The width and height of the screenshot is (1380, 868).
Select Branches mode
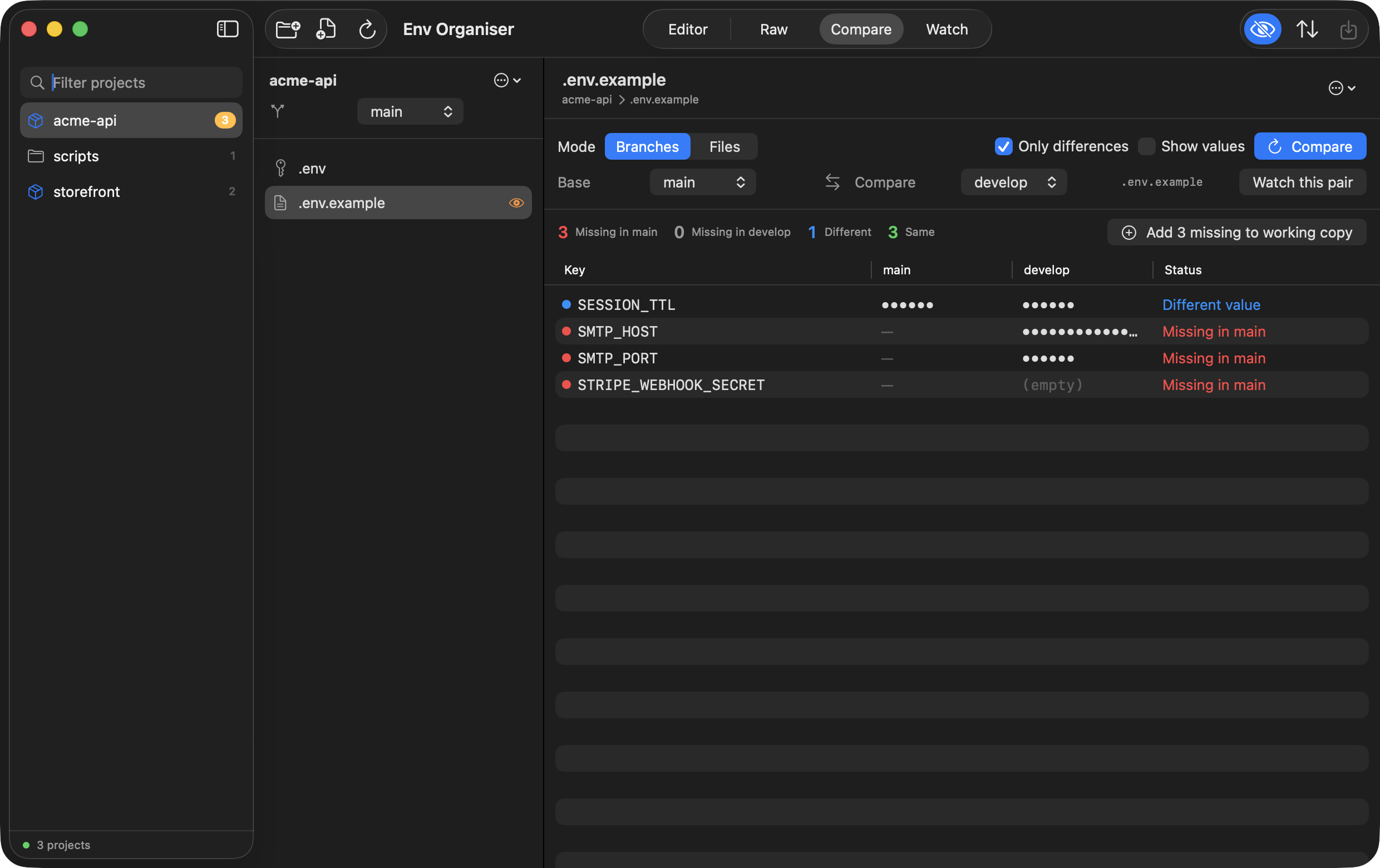pos(647,147)
